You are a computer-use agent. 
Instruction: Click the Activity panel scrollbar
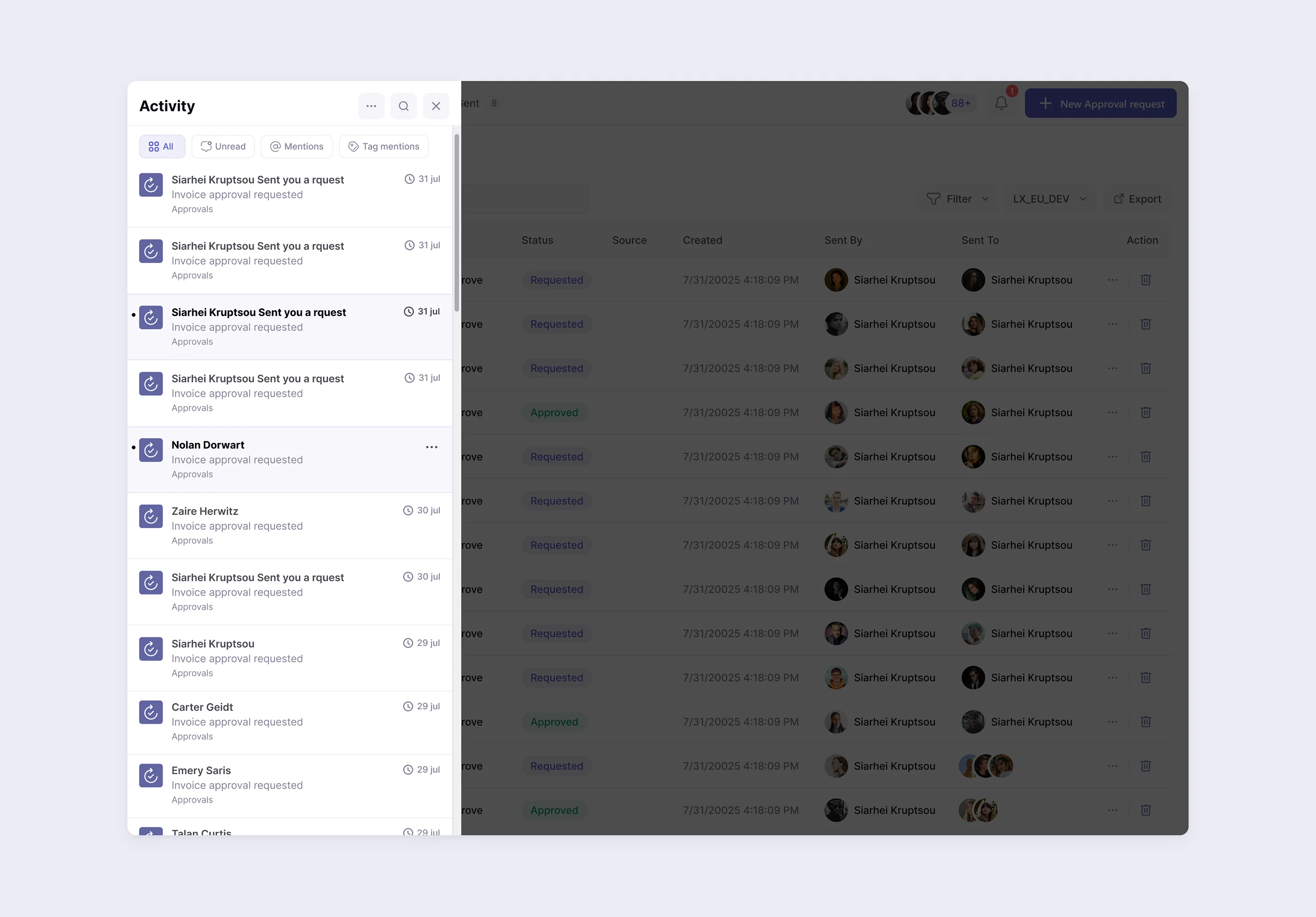coord(457,223)
